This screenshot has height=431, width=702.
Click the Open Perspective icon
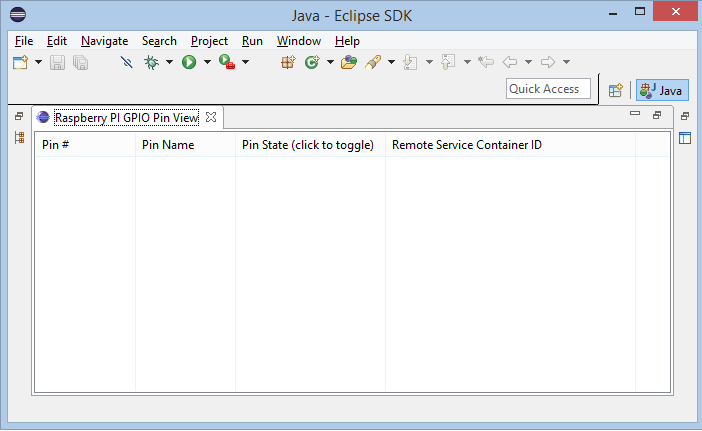(616, 90)
